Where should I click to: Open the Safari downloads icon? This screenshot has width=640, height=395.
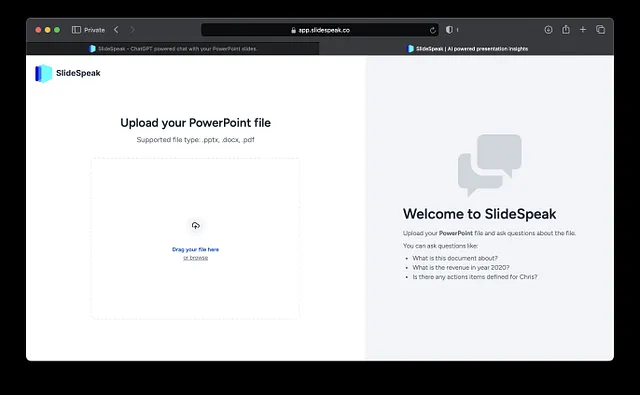(548, 30)
